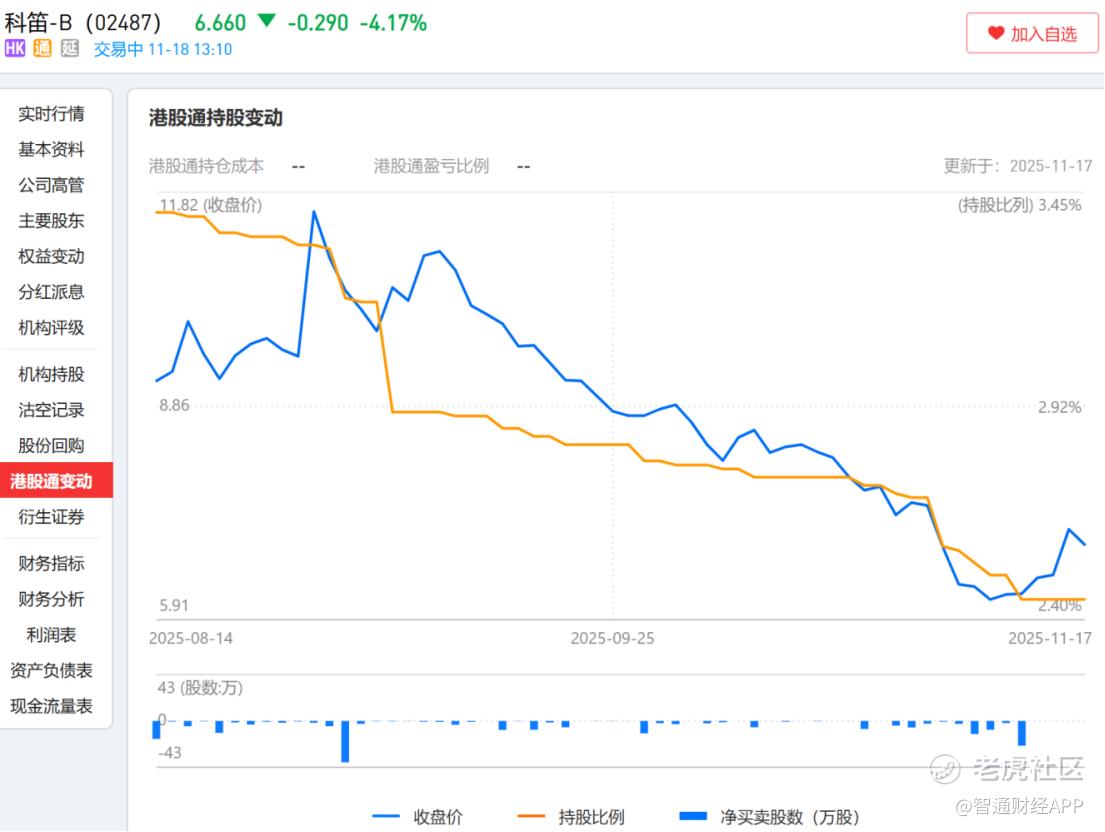The height and width of the screenshot is (832, 1105).
Task: Go to the 机构持股 section
Action: point(51,374)
